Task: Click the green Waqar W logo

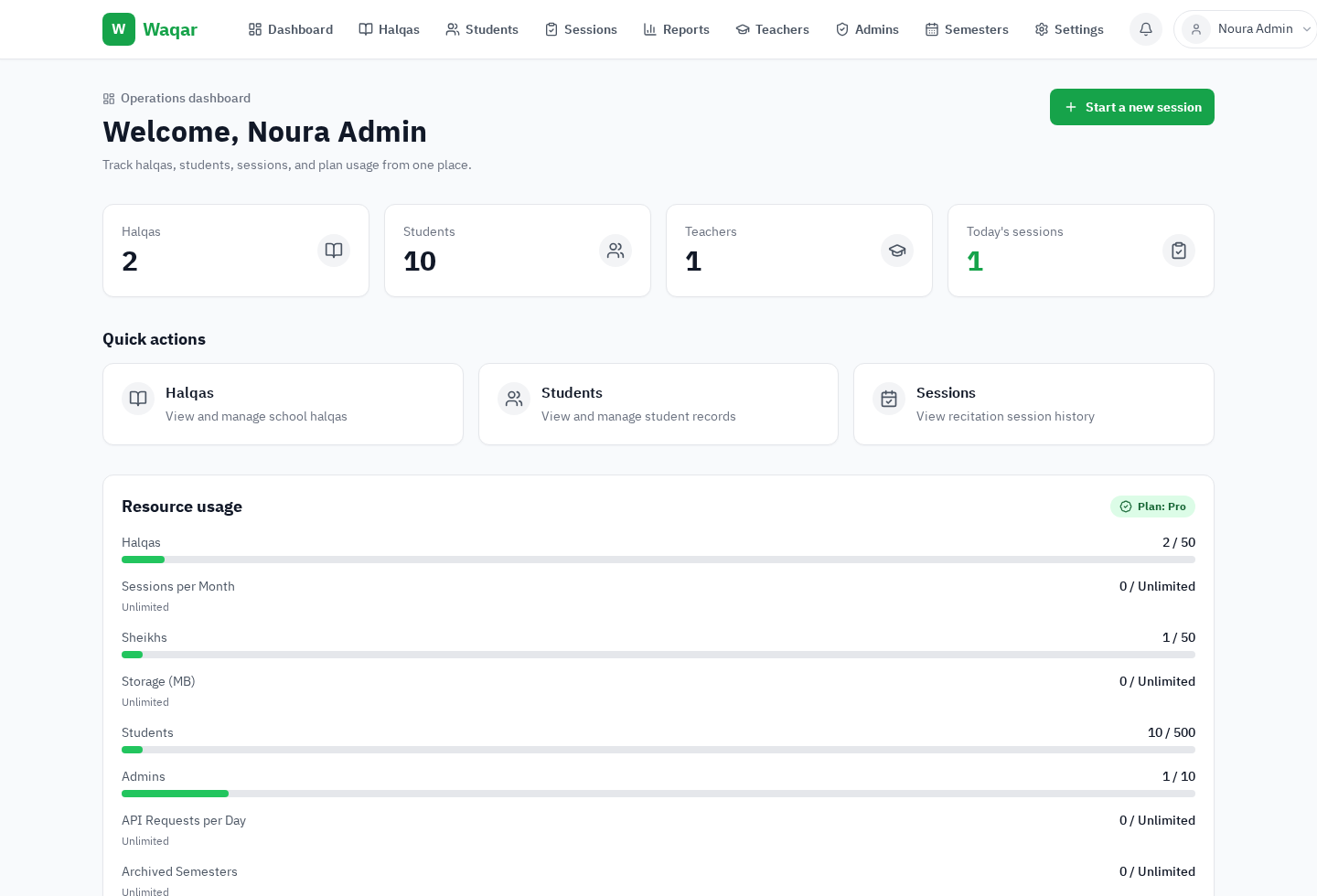Action: 119,29
